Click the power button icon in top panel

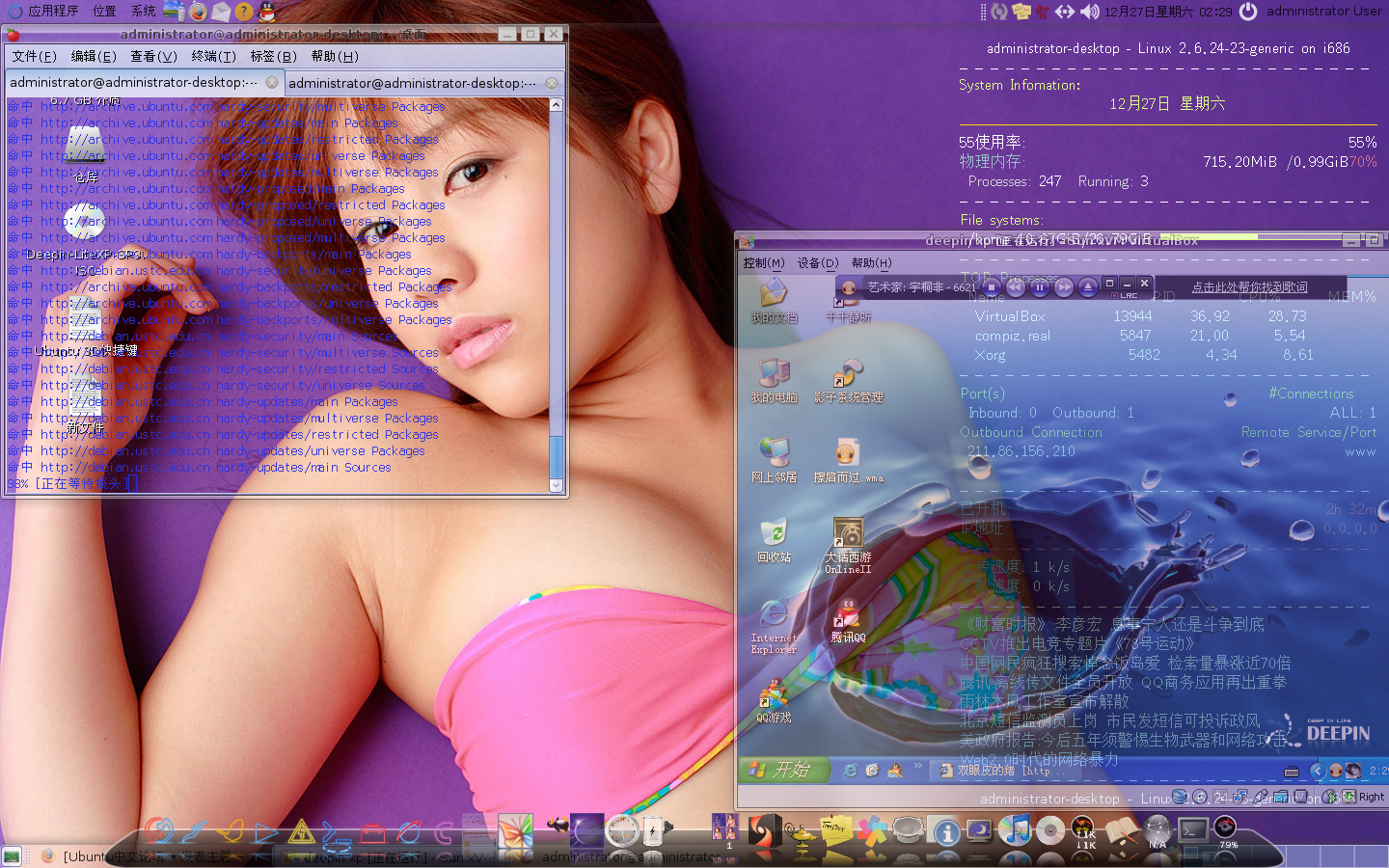click(x=1248, y=11)
